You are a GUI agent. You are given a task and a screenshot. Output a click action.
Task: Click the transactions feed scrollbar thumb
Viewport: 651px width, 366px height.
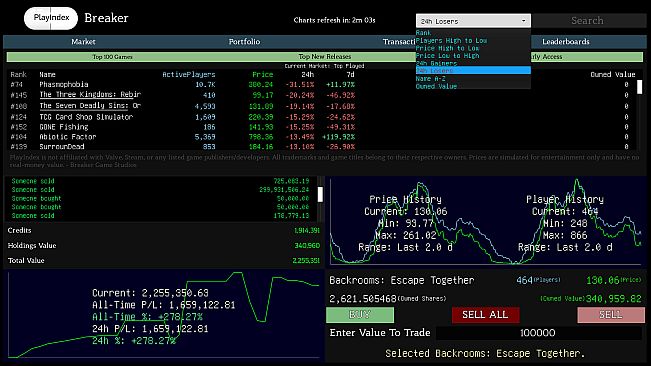pos(320,195)
